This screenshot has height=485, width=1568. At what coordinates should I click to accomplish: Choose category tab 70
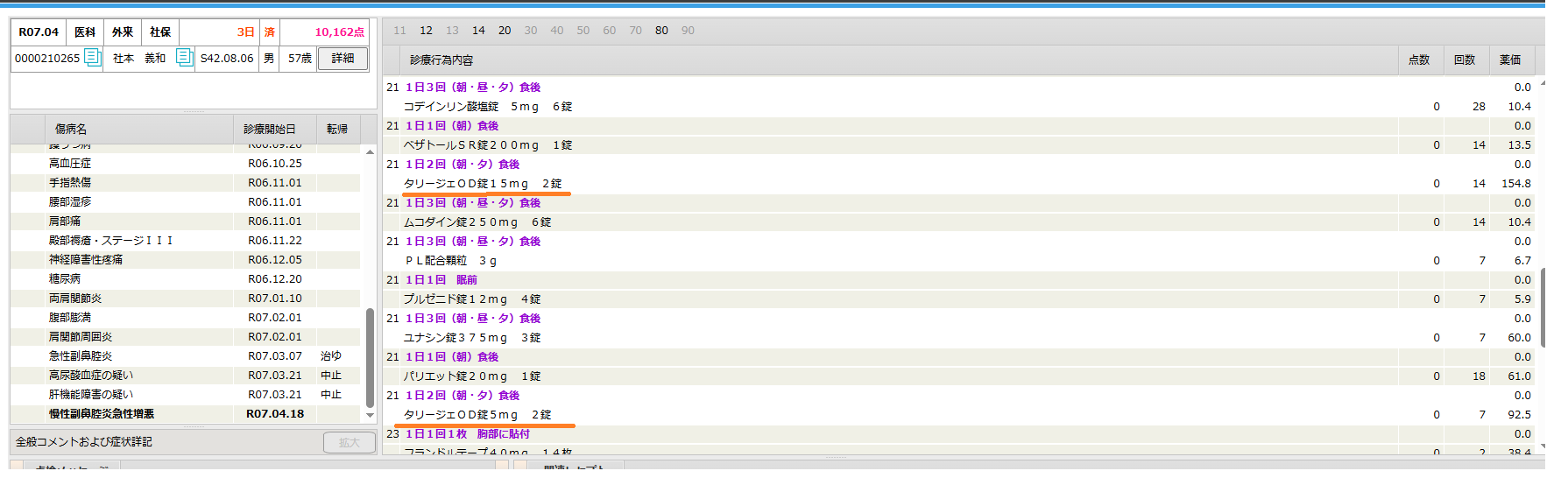coord(636,31)
